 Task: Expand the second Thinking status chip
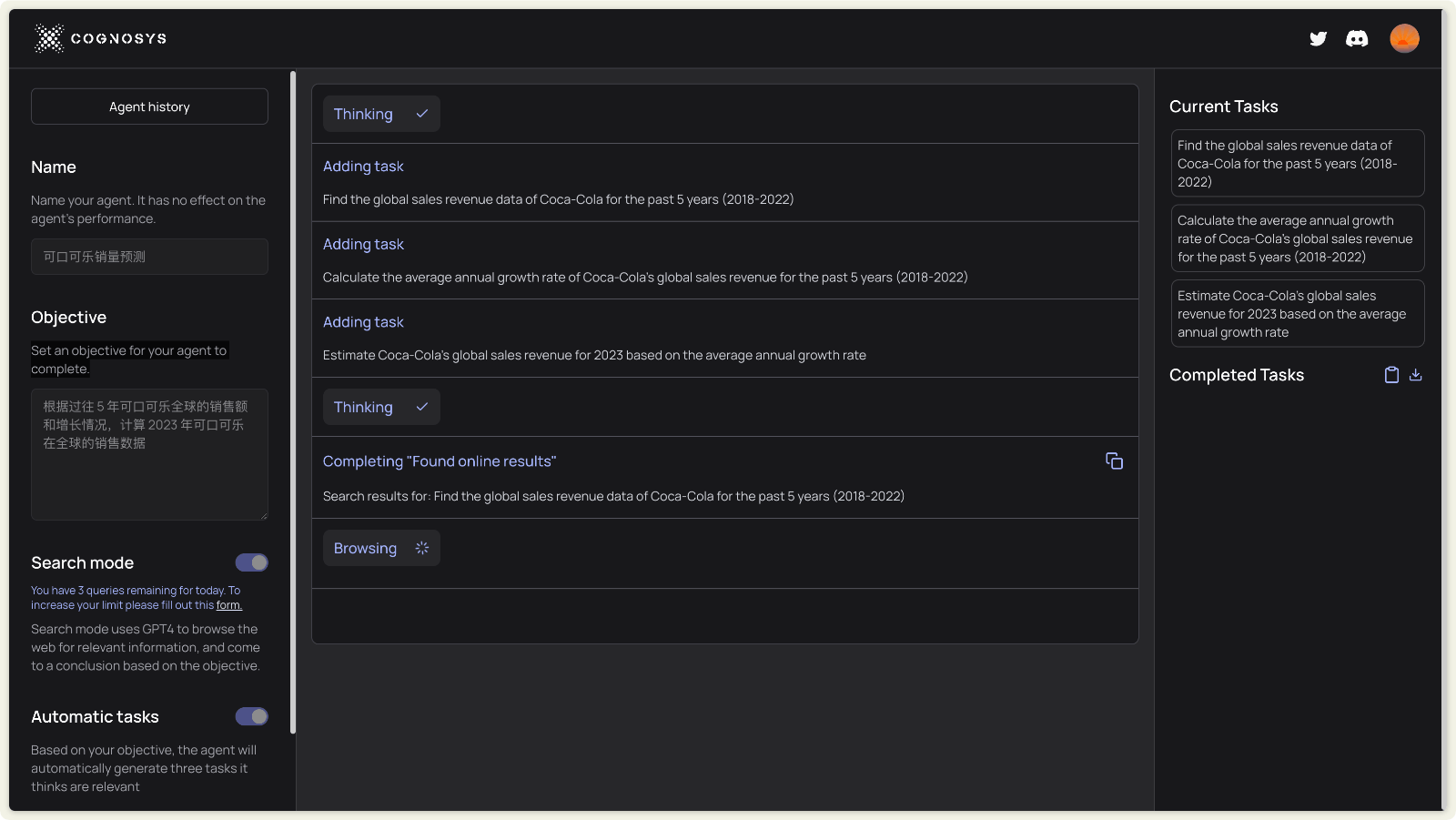[x=380, y=407]
